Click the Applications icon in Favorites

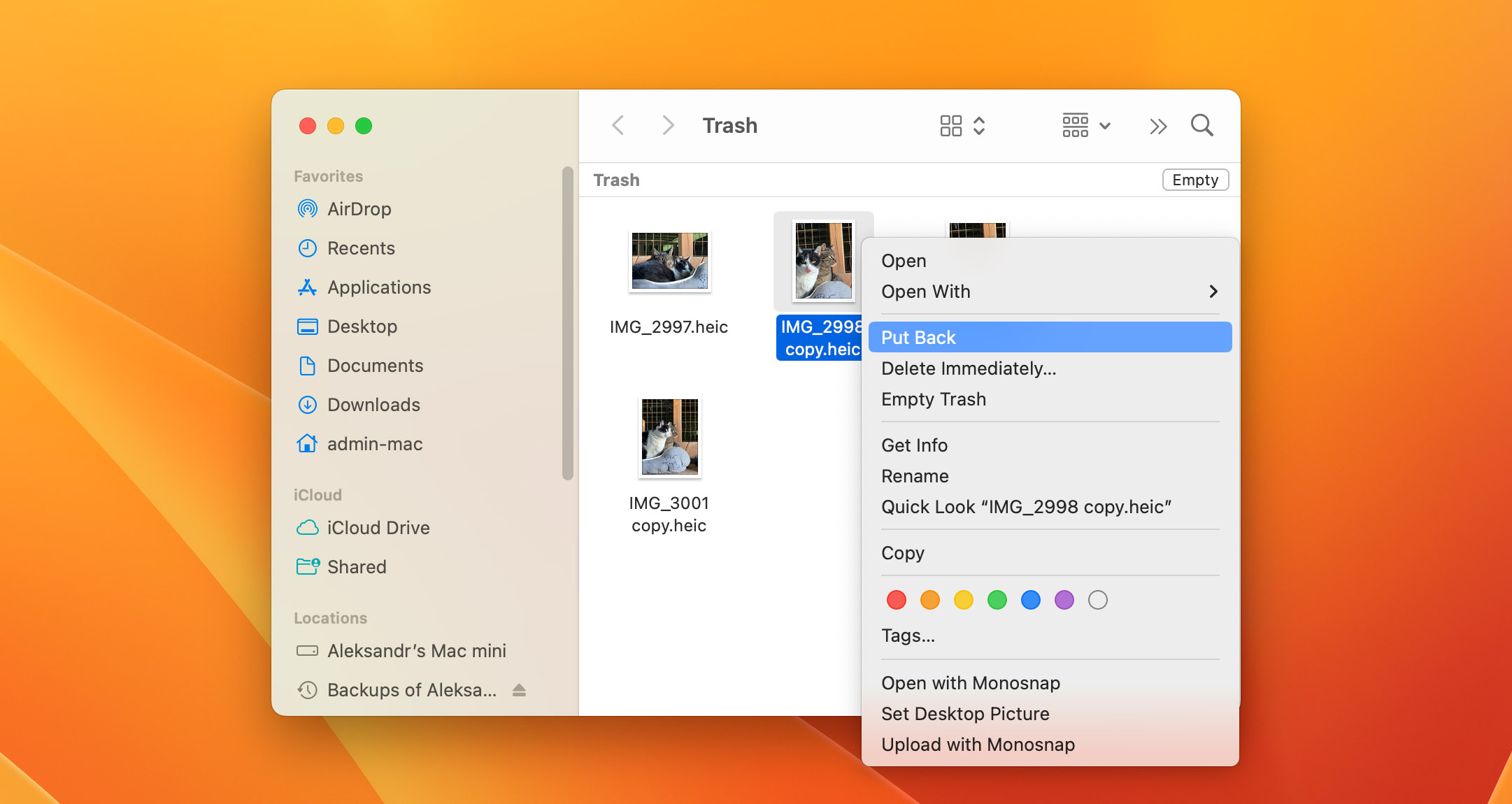click(308, 287)
